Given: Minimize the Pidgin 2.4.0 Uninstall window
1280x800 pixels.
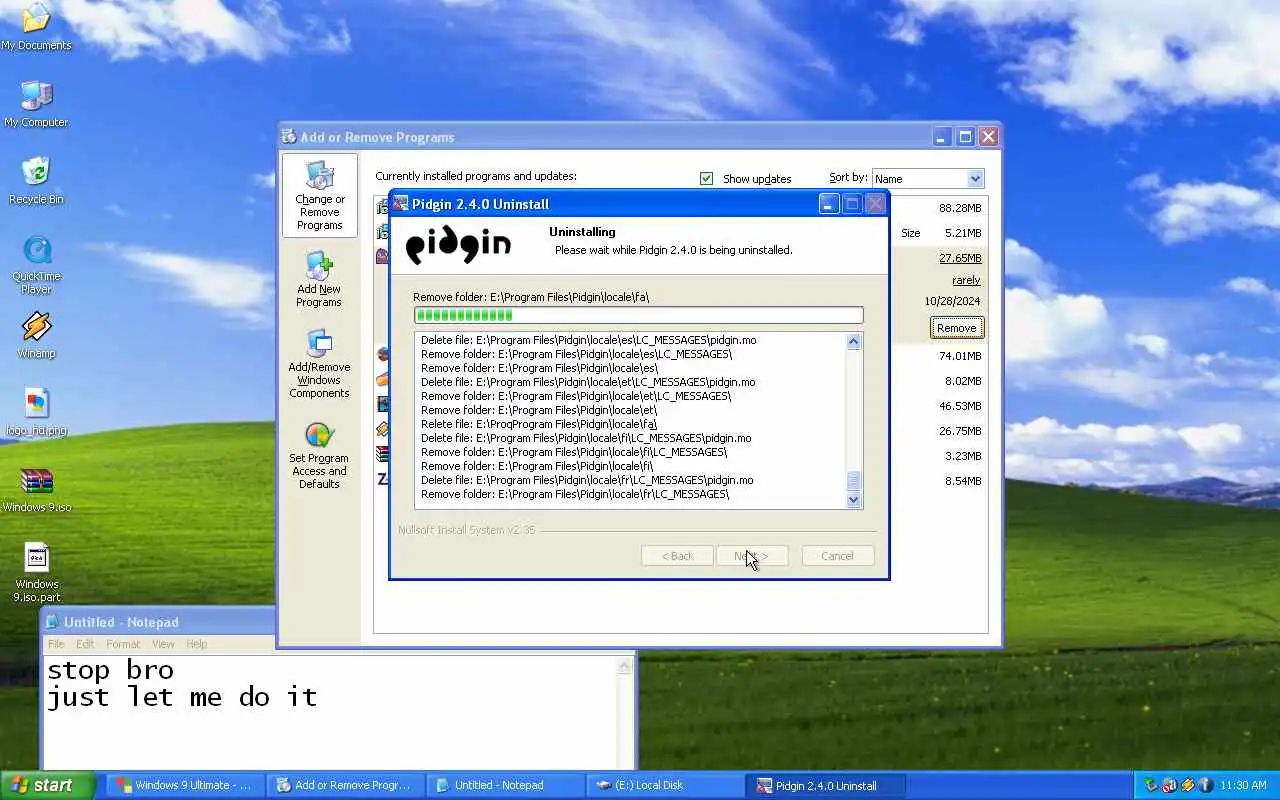Looking at the screenshot, I should (x=828, y=204).
